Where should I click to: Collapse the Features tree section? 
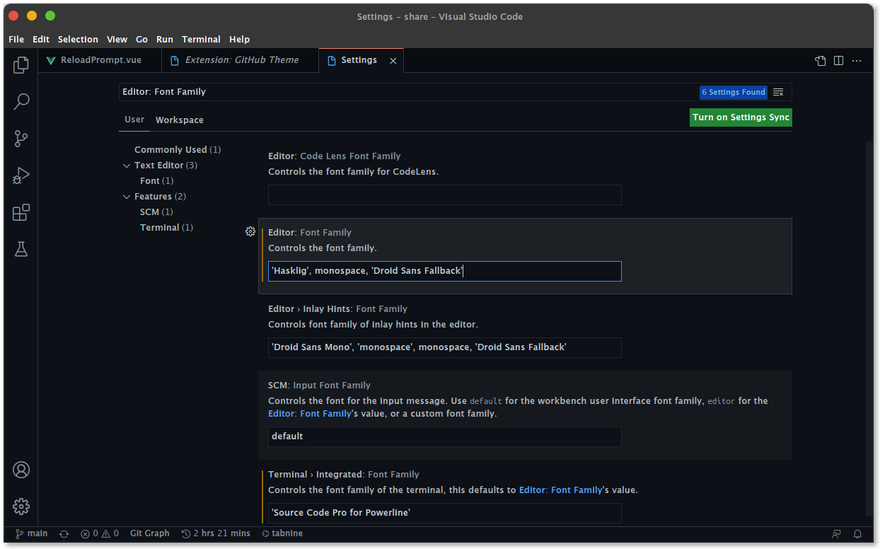click(x=127, y=197)
